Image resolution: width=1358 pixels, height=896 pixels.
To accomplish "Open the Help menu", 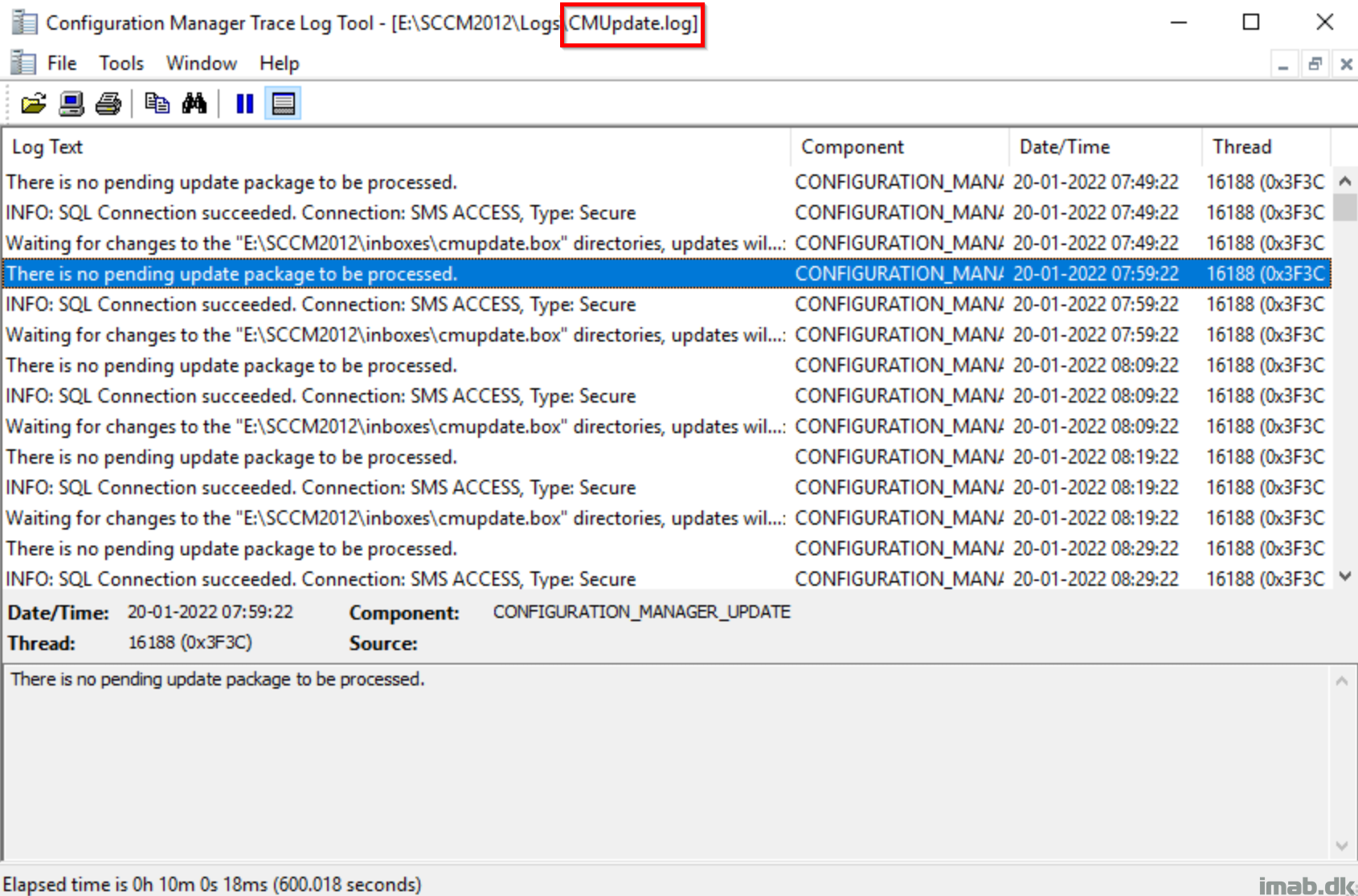I will (279, 63).
